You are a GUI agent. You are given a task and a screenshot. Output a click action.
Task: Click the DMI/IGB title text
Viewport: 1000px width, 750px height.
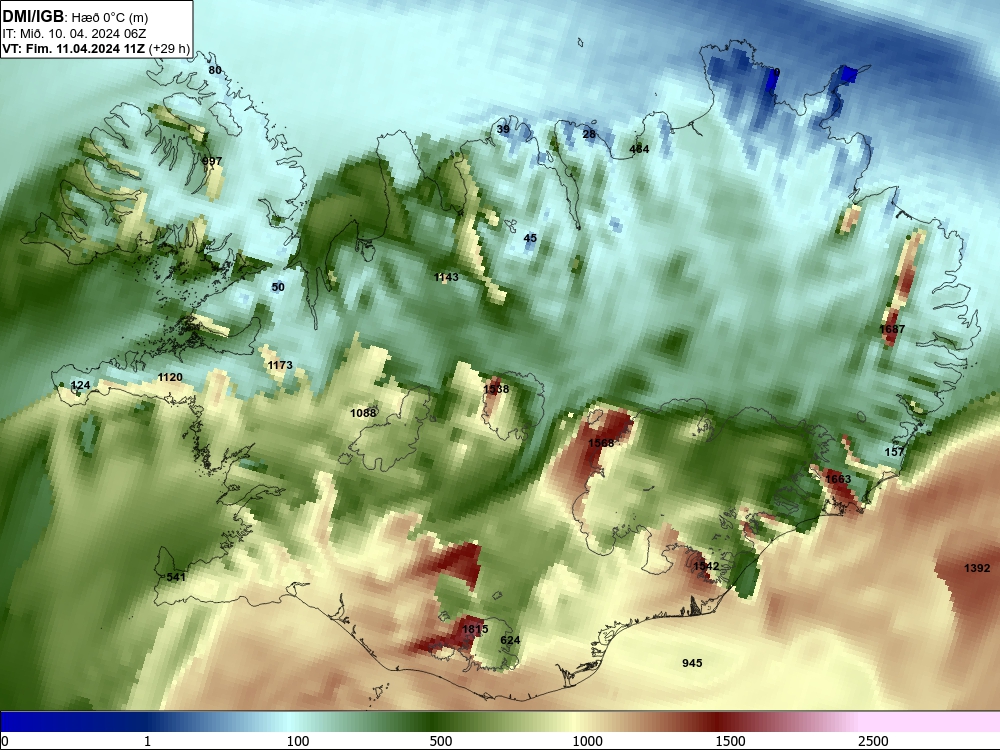33,17
